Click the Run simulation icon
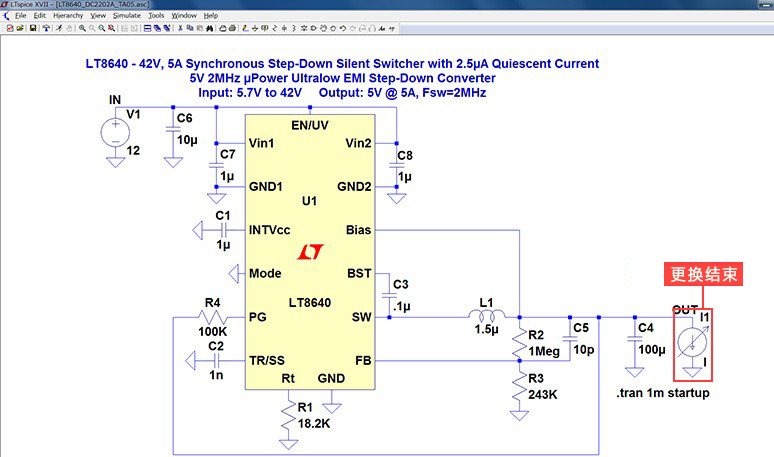774x457 pixels. coord(59,28)
